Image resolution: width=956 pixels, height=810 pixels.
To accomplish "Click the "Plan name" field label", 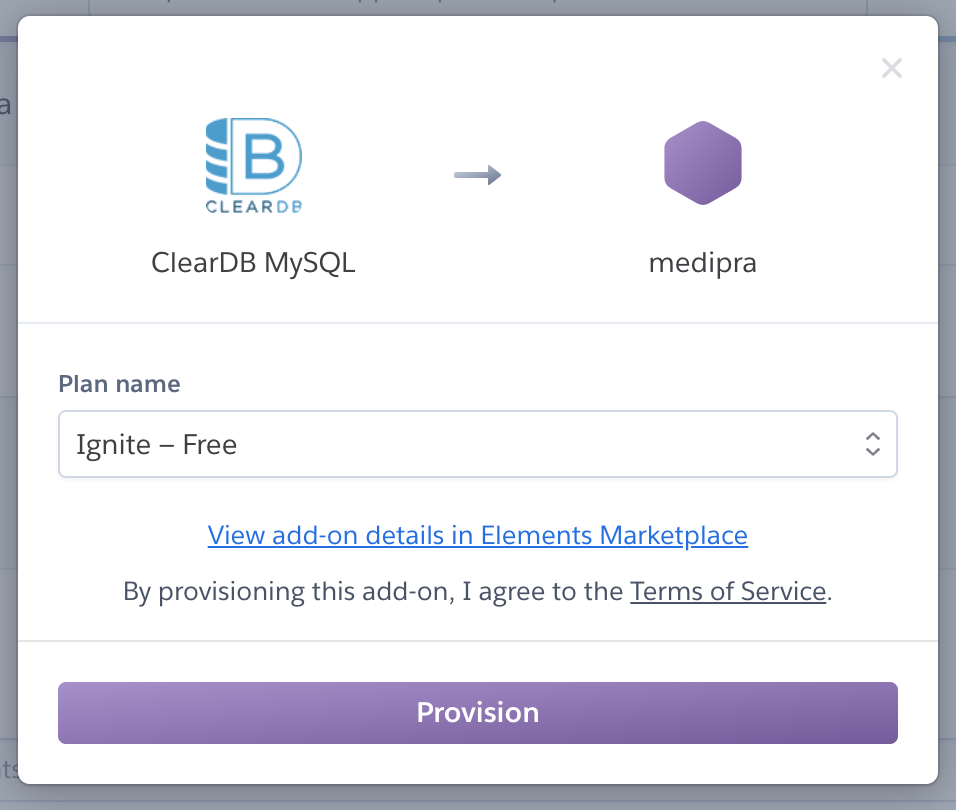I will point(119,384).
